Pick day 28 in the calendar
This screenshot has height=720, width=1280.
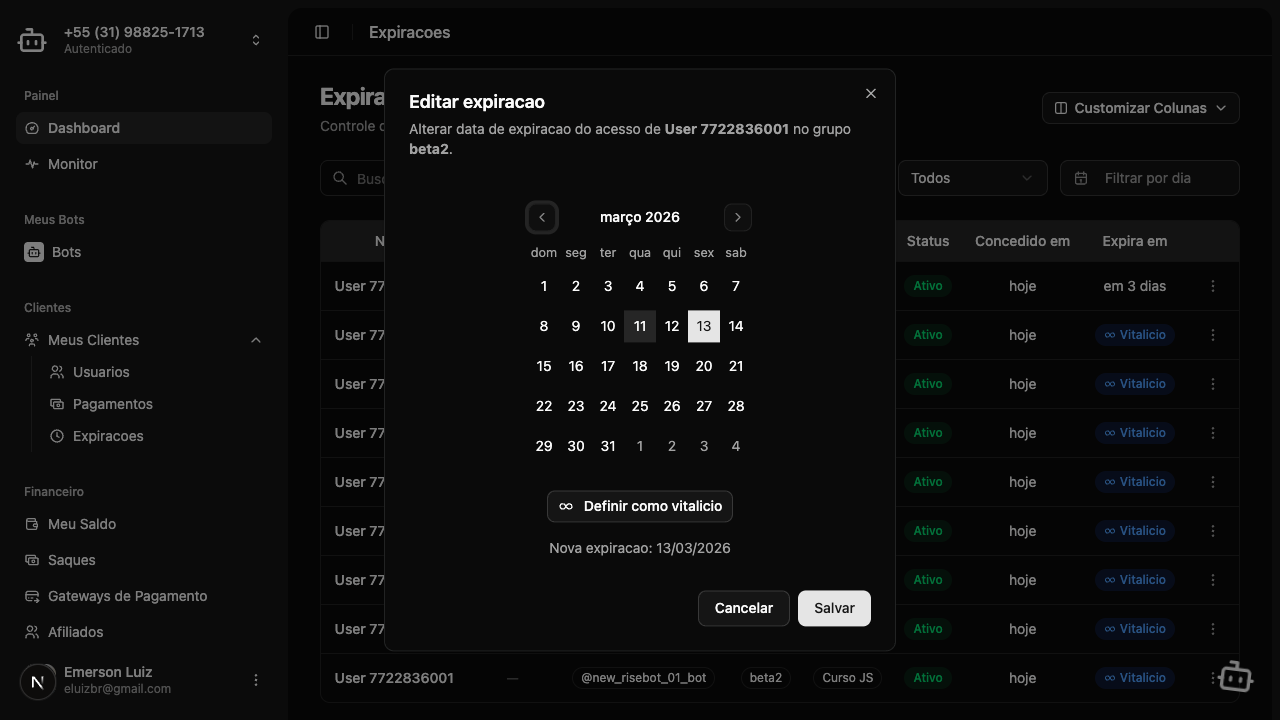point(736,406)
